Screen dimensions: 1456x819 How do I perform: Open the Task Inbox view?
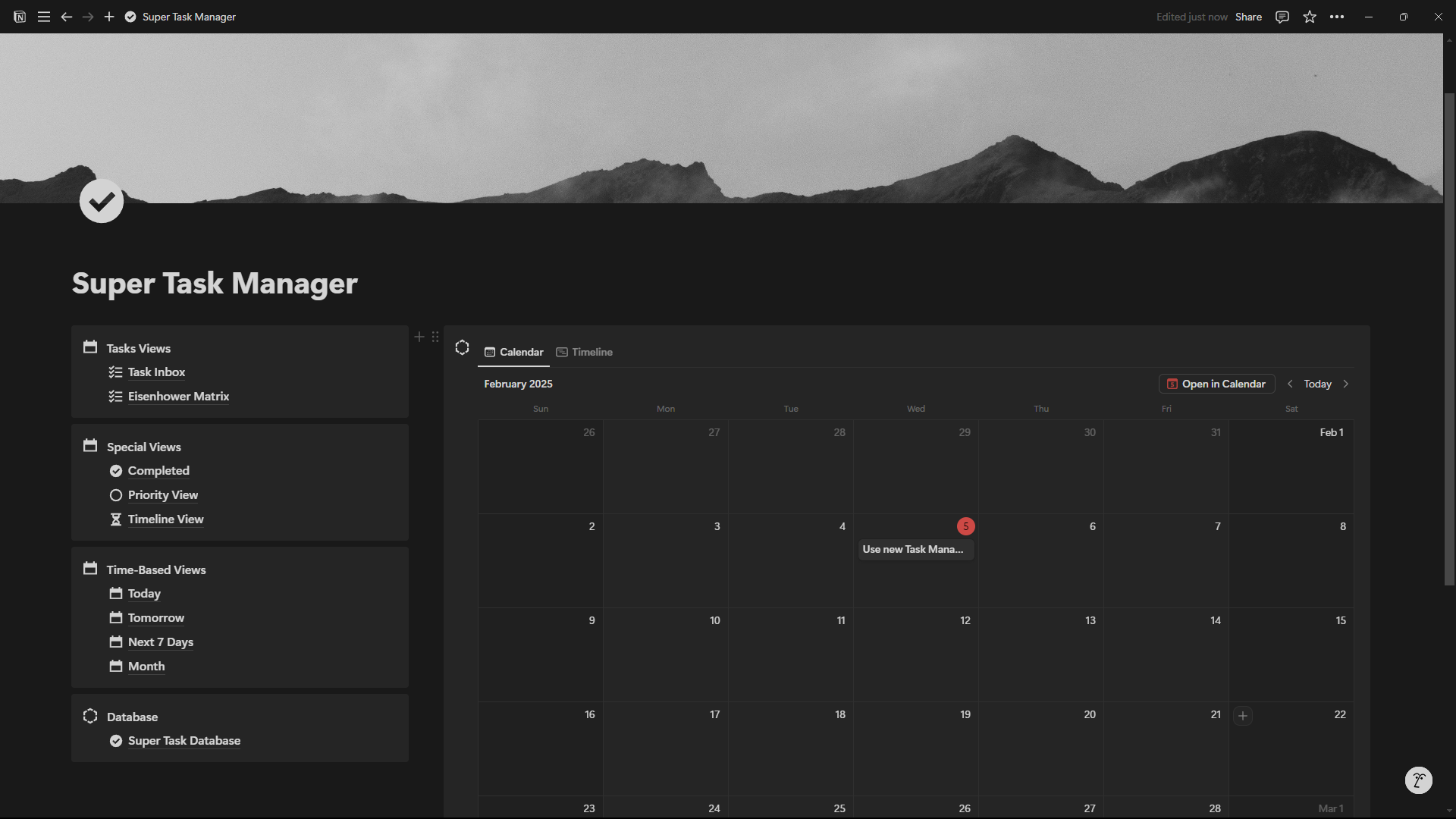point(155,372)
